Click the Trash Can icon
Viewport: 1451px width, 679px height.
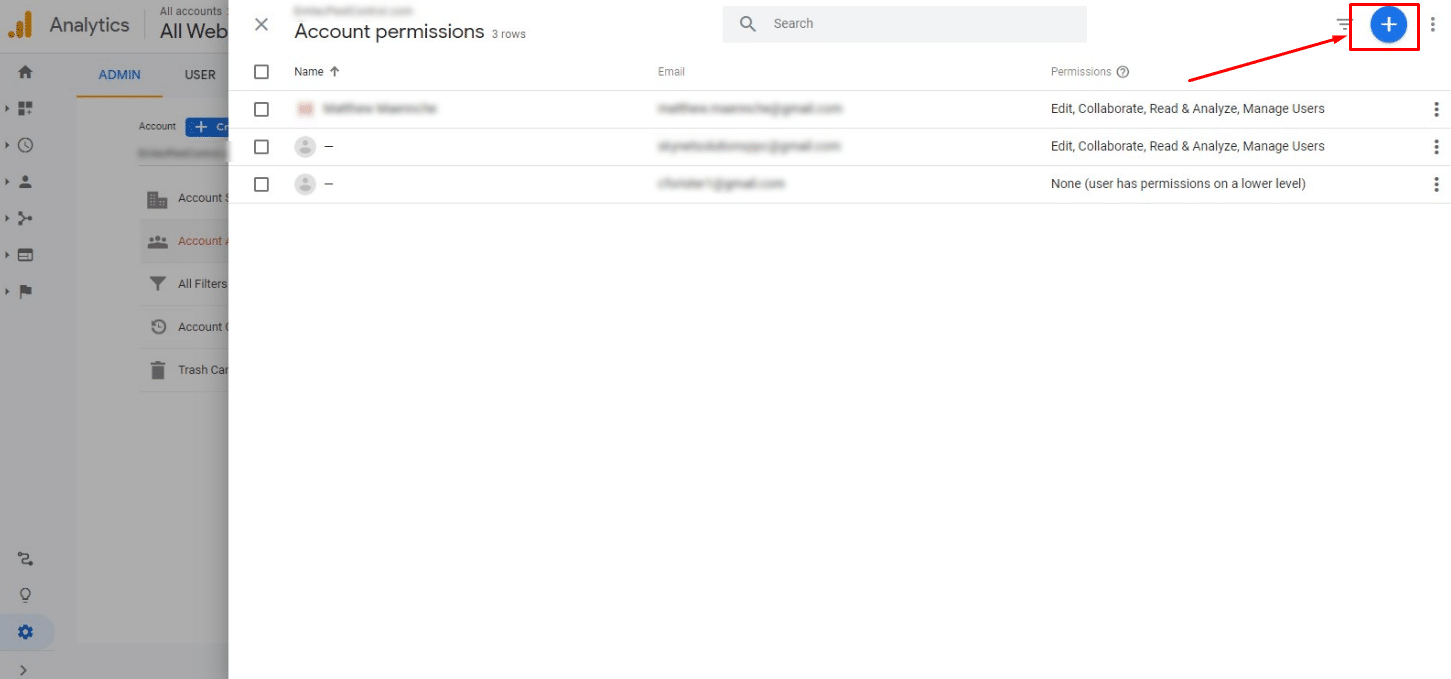[157, 370]
